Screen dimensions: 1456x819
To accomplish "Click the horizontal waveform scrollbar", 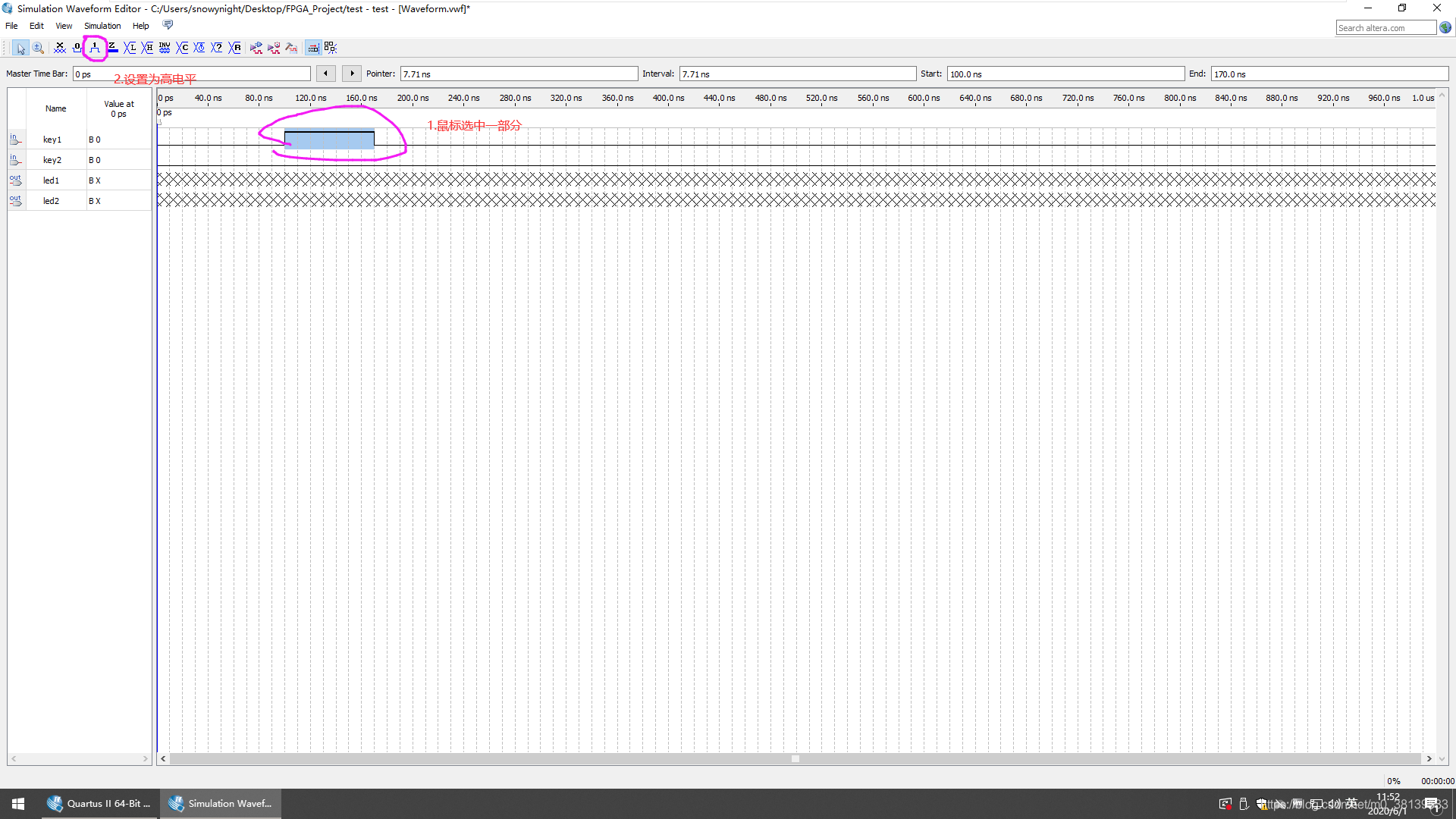I will click(795, 758).
